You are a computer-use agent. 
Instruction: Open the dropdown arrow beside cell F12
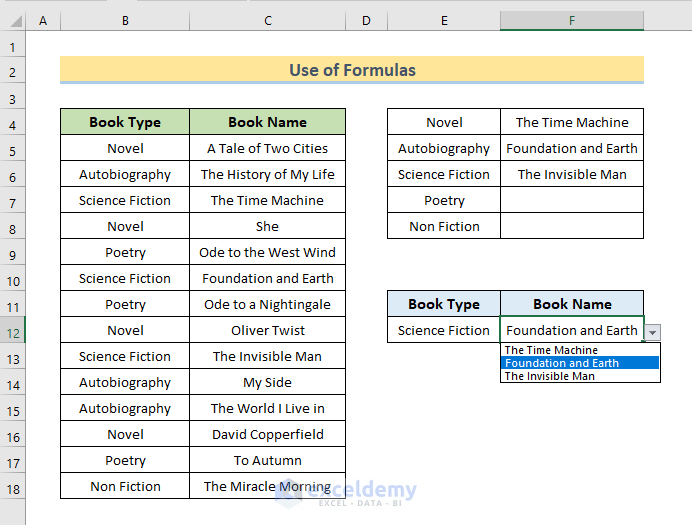pos(652,333)
